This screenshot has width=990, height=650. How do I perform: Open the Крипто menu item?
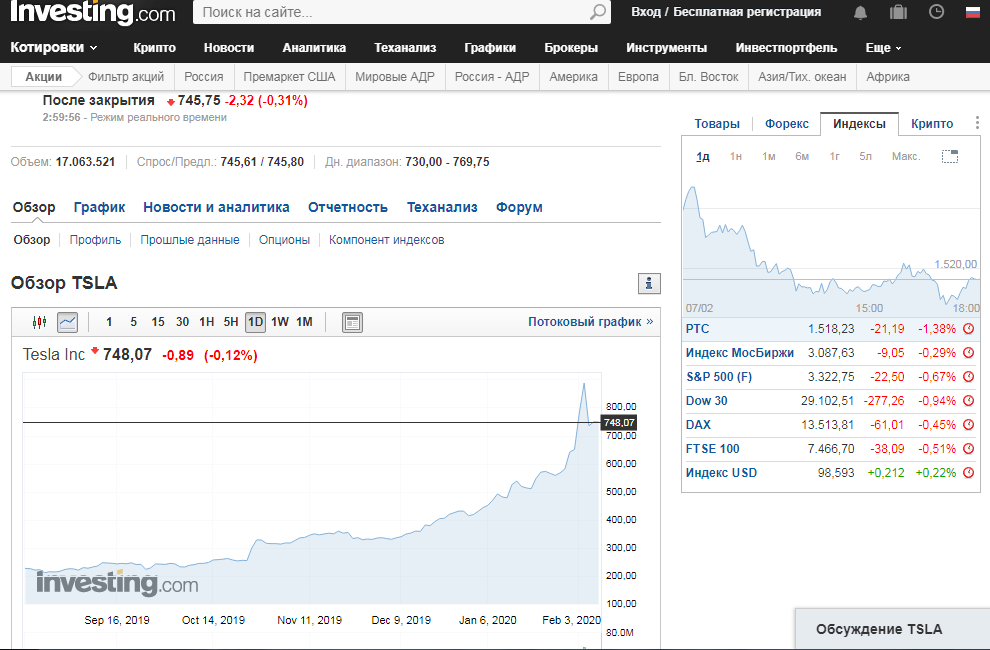point(155,48)
